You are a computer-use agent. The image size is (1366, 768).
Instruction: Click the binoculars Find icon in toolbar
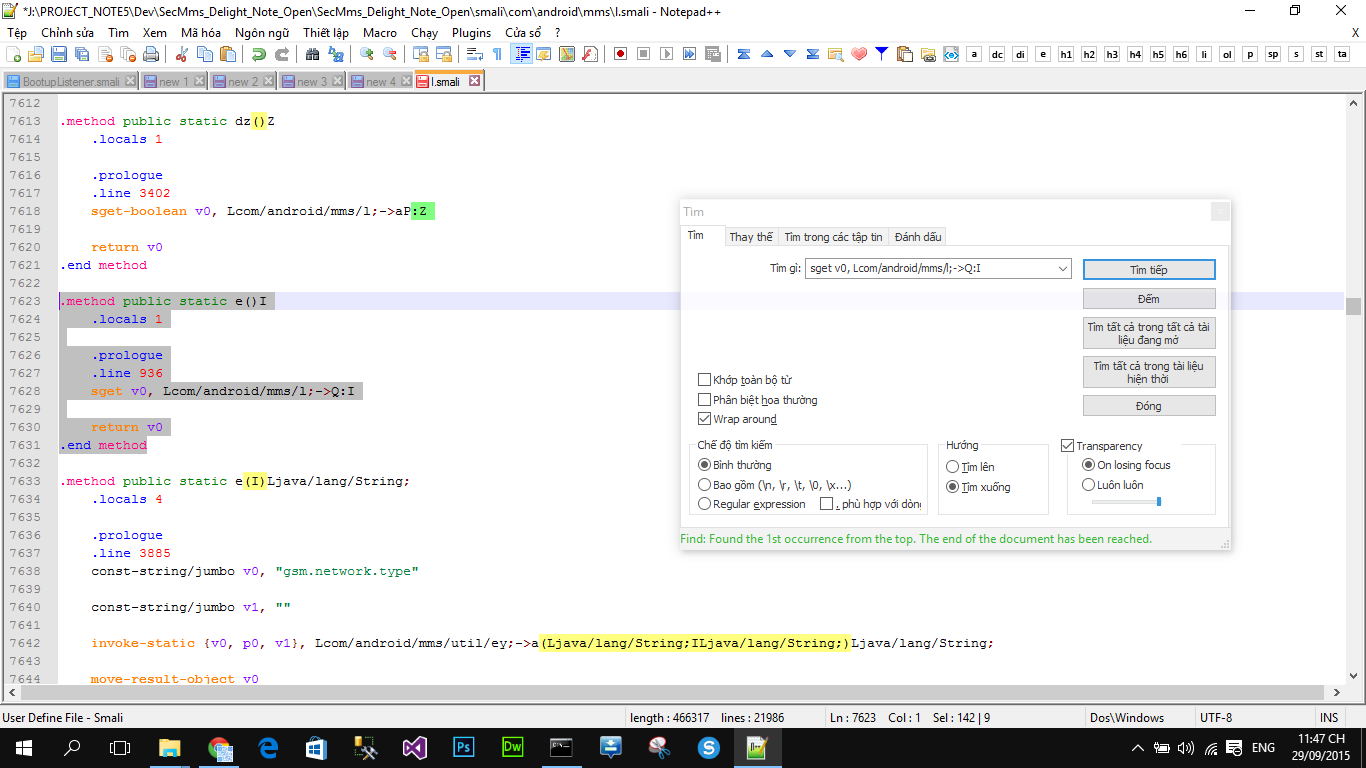tap(313, 54)
